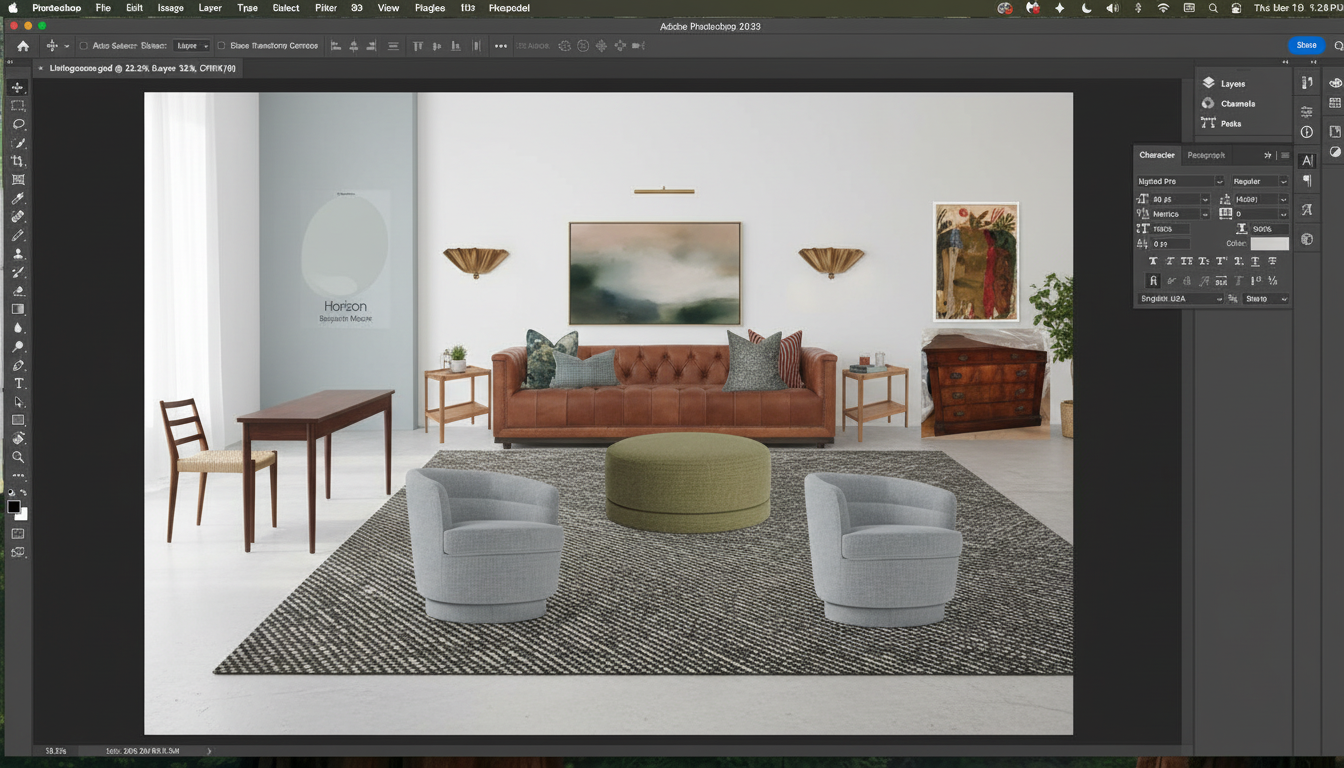
Task: Toggle faux bold text style button
Action: click(x=1152, y=261)
